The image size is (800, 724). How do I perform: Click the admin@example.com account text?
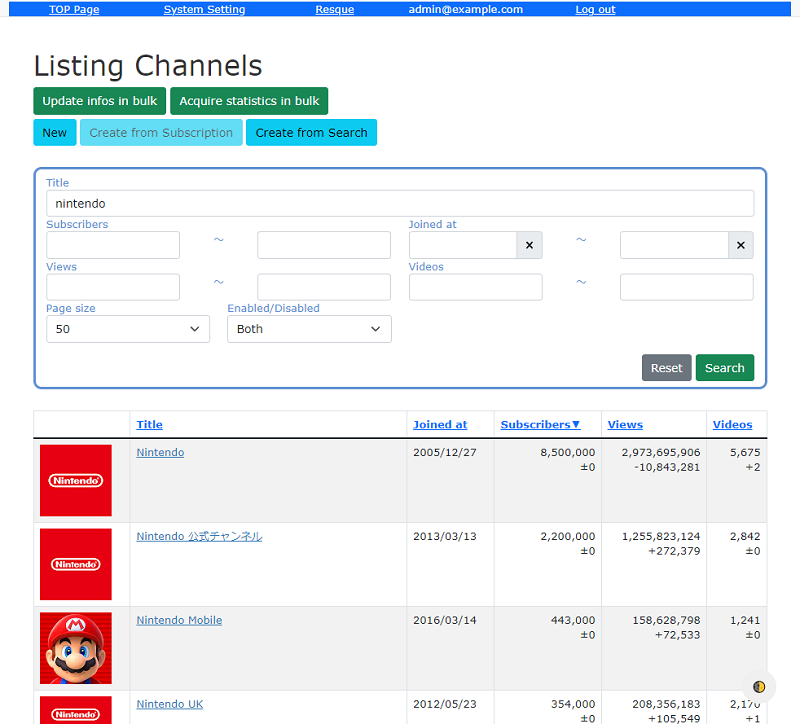click(465, 9)
